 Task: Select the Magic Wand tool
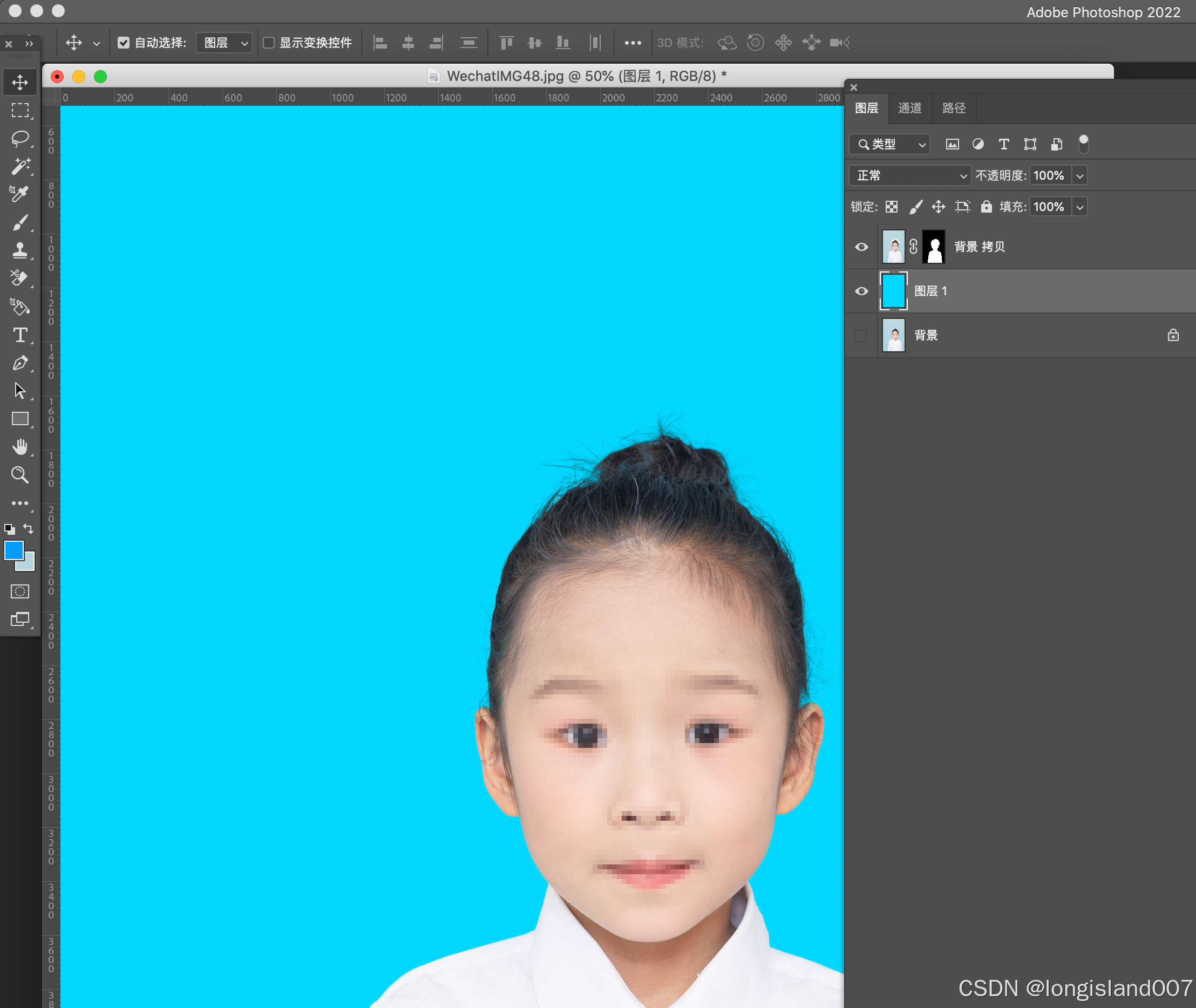tap(20, 166)
